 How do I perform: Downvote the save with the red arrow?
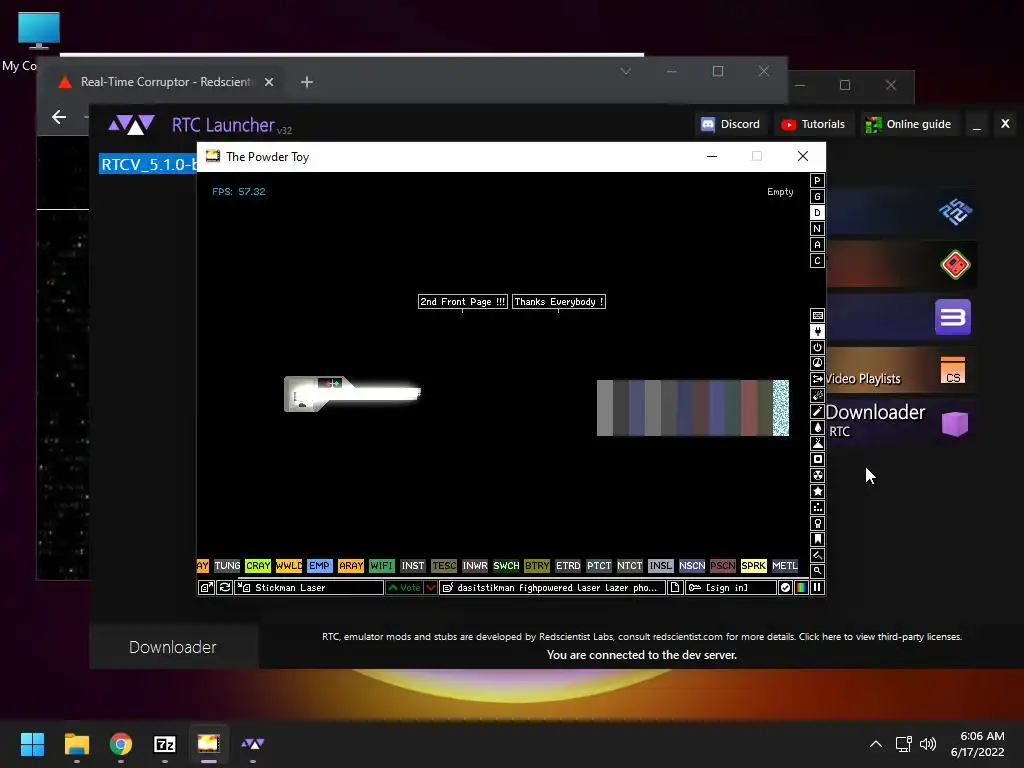(x=431, y=588)
